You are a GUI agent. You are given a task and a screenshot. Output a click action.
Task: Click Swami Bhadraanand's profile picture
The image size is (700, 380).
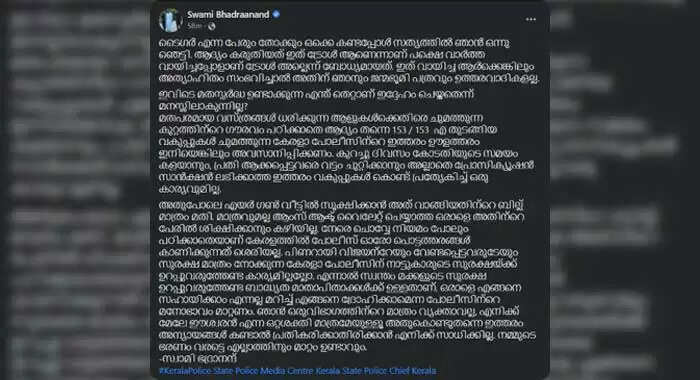pyautogui.click(x=171, y=20)
